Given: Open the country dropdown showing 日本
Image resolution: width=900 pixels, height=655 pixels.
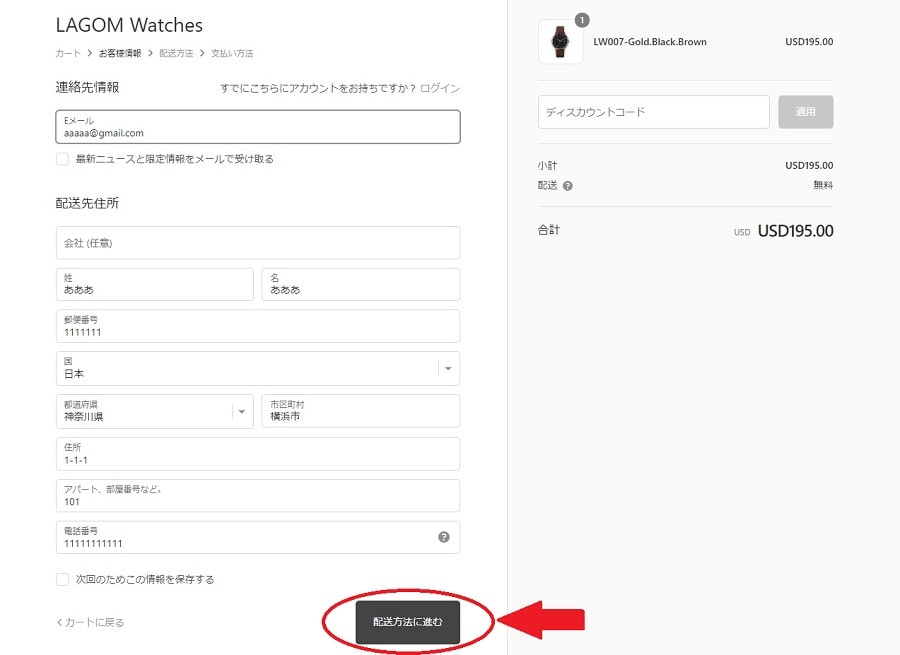Looking at the screenshot, I should click(x=258, y=369).
